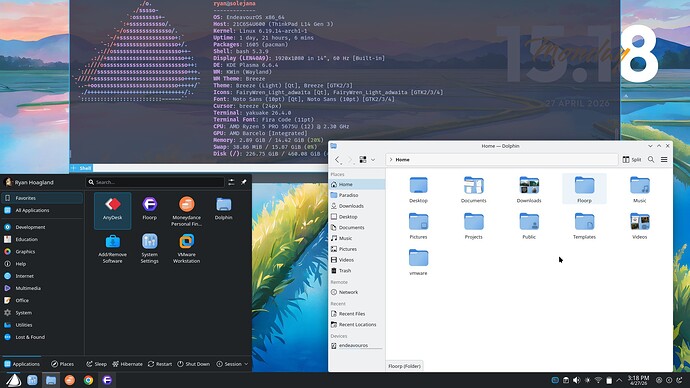Click the Hibernate button in launcher
690x388 pixels.
128,364
